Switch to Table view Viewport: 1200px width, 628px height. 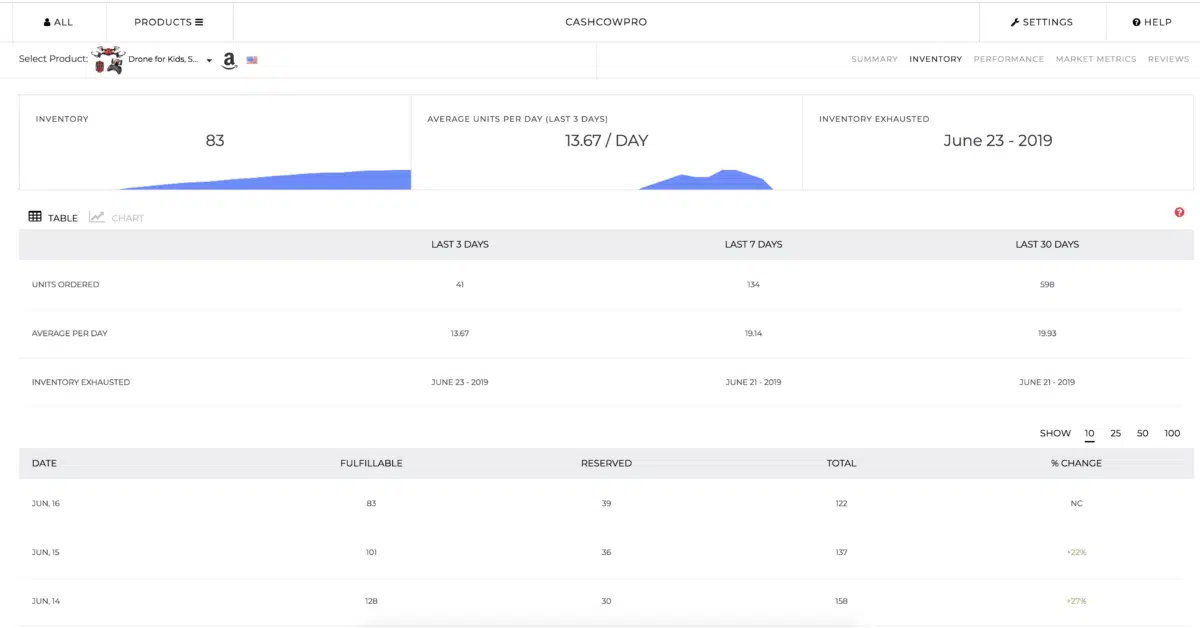click(53, 217)
